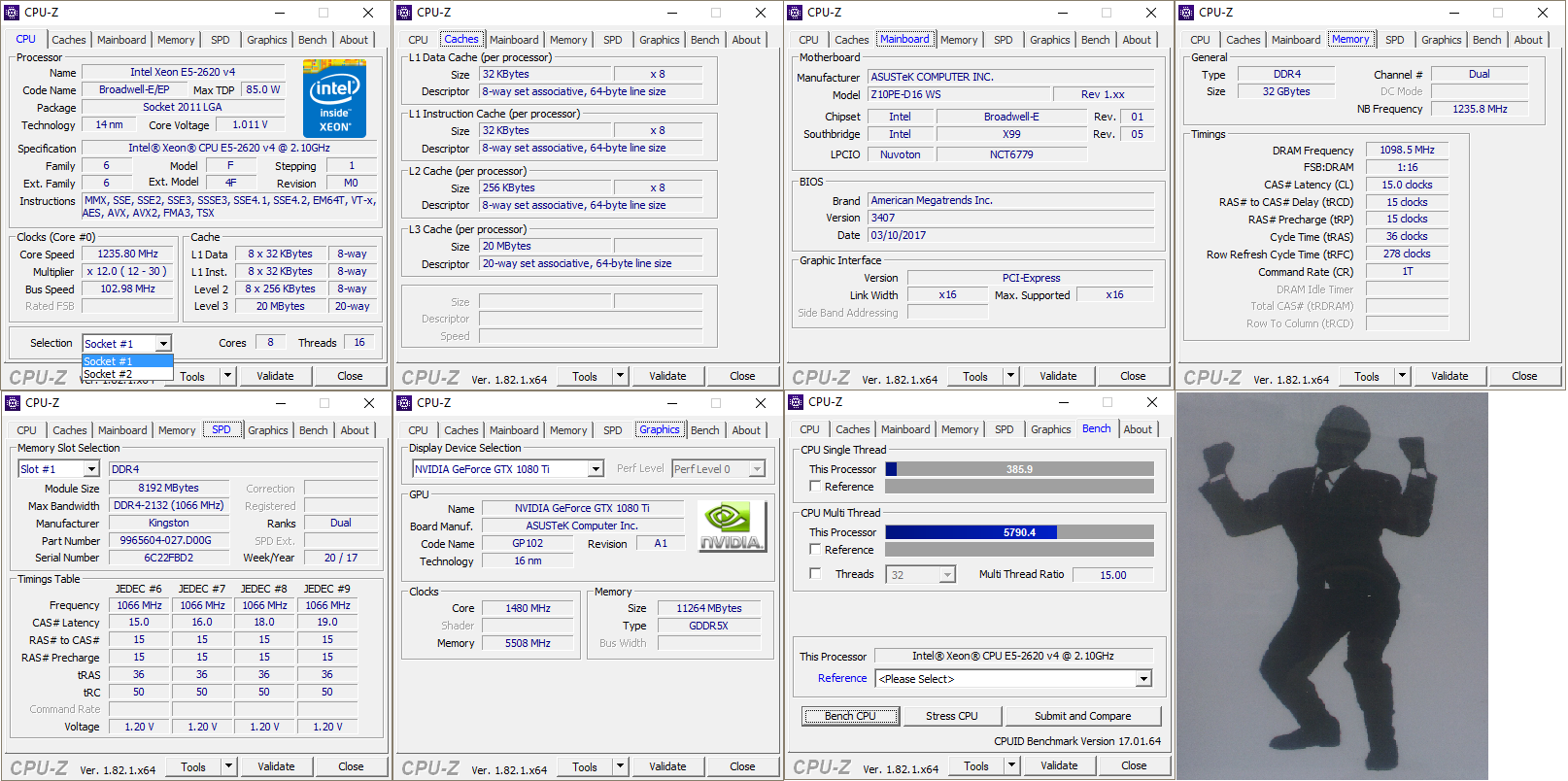Click the BIOS version 3407 field
Screen dimensions: 1568x781
tap(1011, 218)
